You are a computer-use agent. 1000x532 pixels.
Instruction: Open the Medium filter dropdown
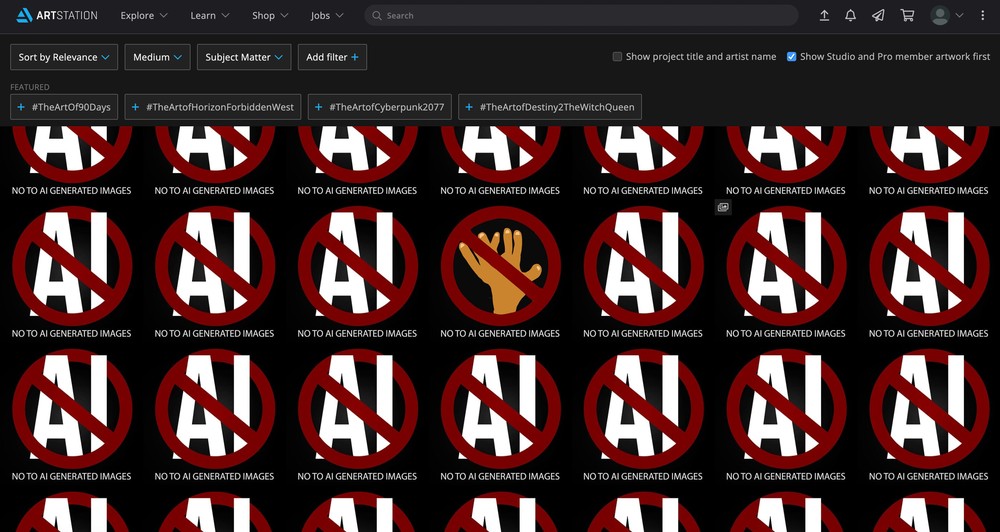click(x=158, y=57)
